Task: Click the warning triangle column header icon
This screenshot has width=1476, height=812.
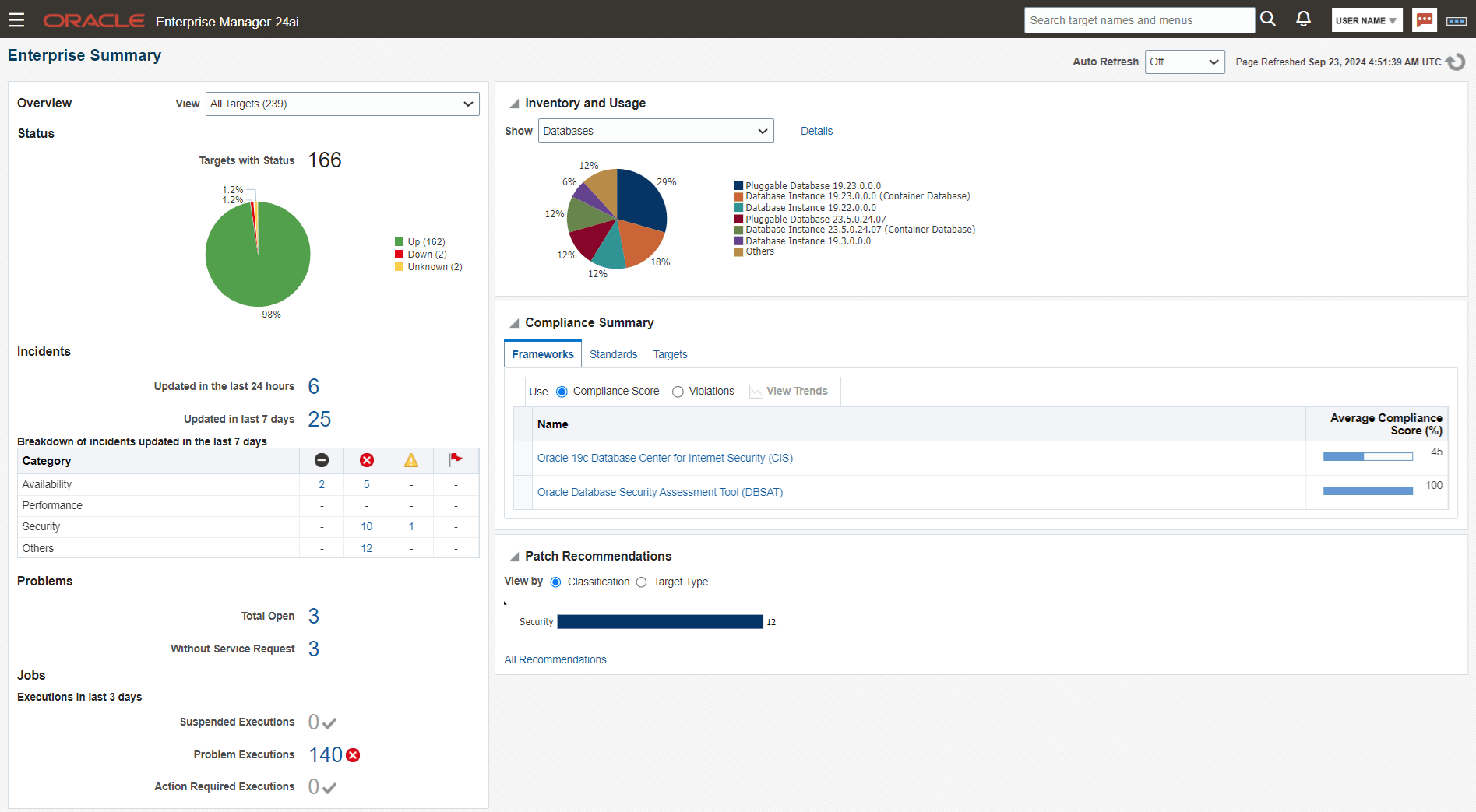Action: 410,460
